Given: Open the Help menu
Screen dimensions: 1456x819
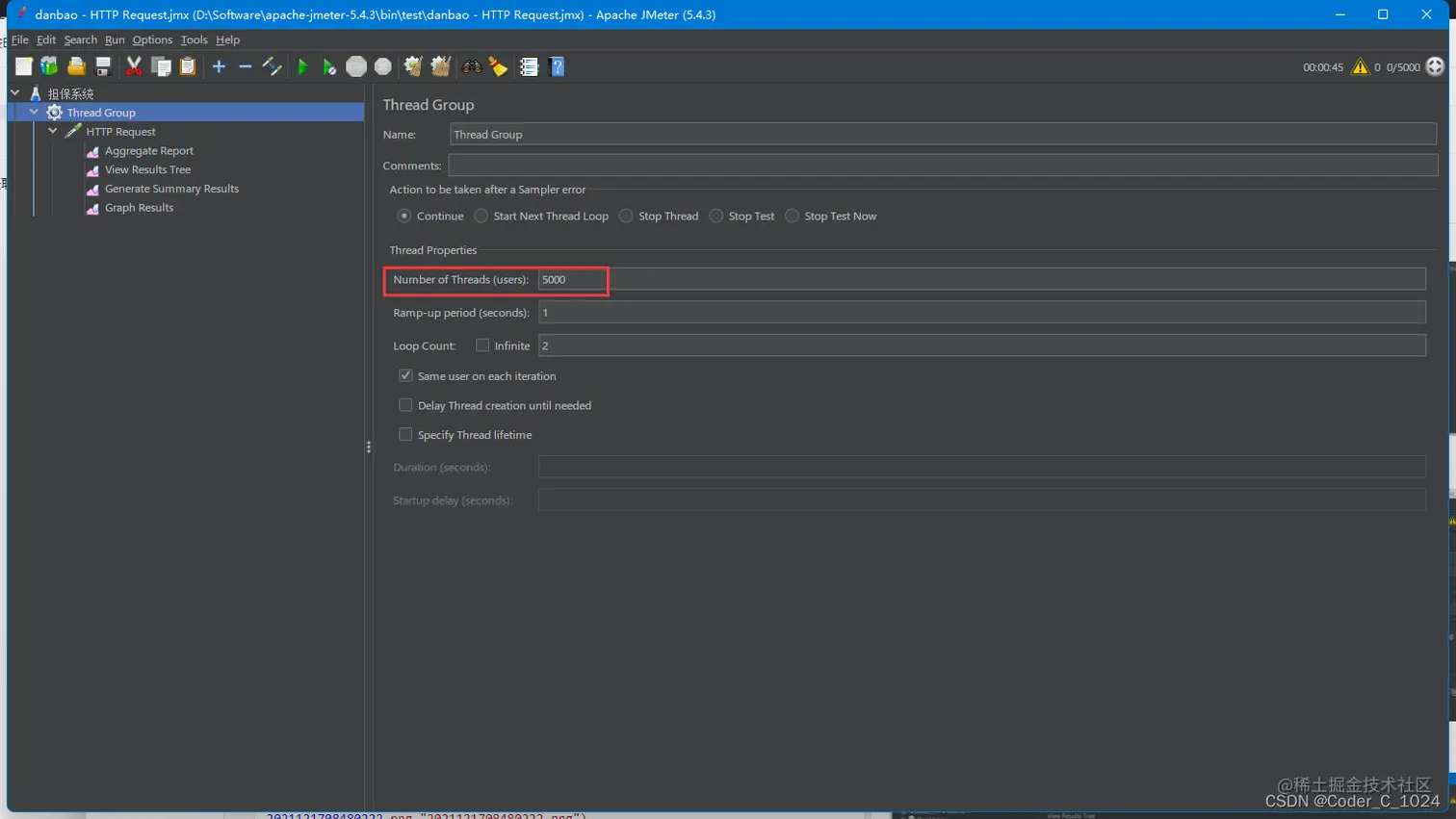Looking at the screenshot, I should [x=227, y=39].
